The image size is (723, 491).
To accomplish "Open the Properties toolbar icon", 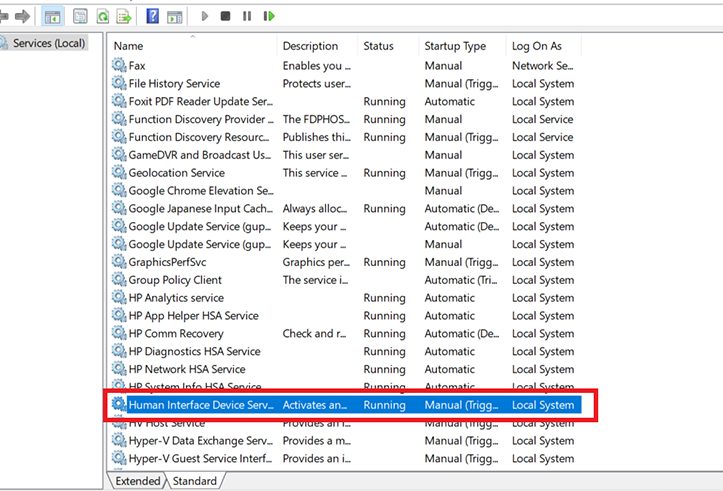I will pos(80,17).
